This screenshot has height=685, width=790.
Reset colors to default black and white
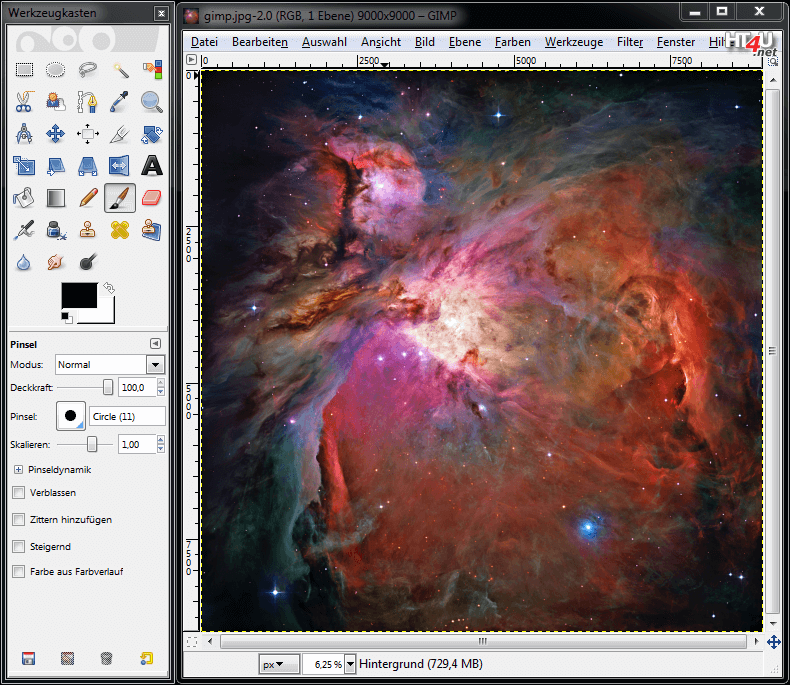coord(67,317)
